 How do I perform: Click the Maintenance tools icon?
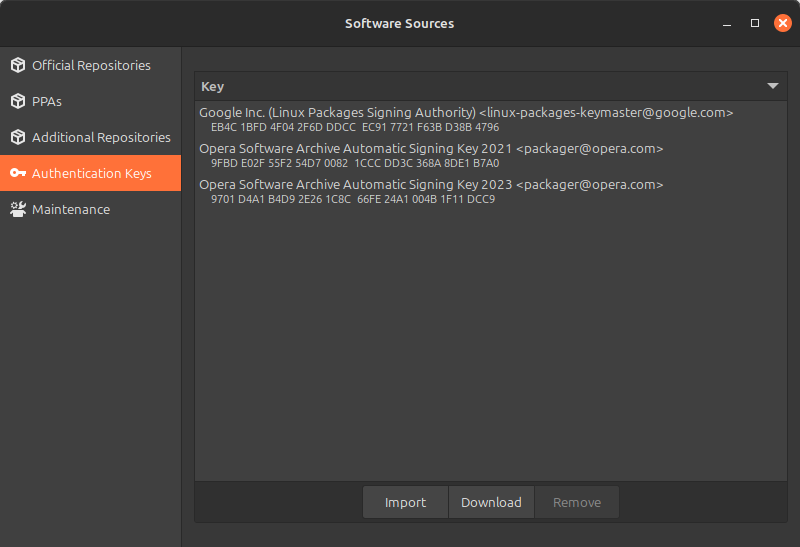point(18,209)
